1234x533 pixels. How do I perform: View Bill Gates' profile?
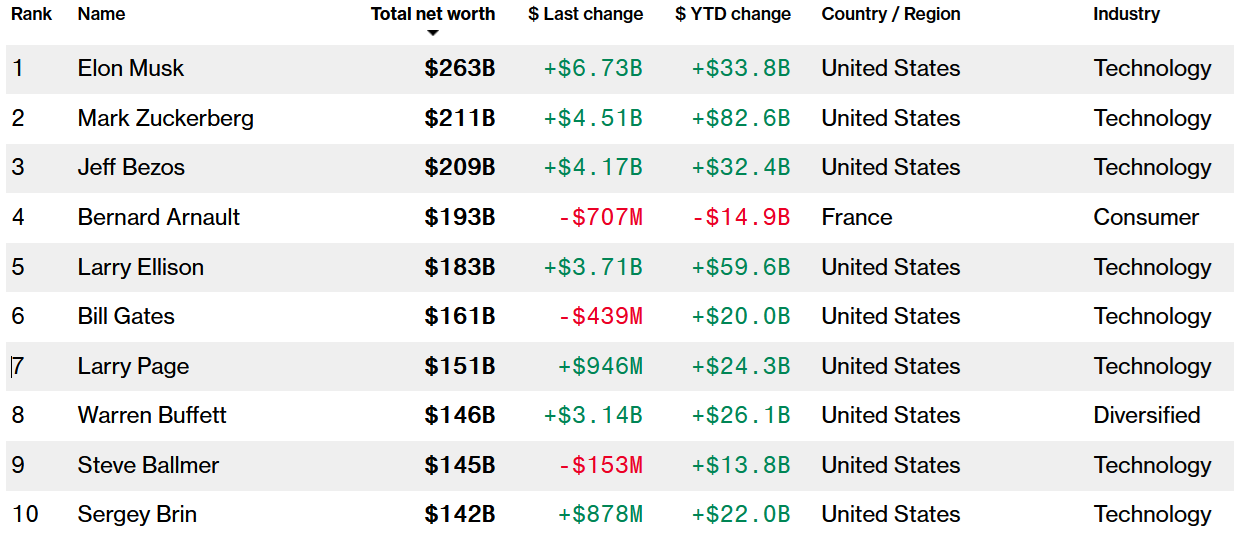tap(126, 316)
